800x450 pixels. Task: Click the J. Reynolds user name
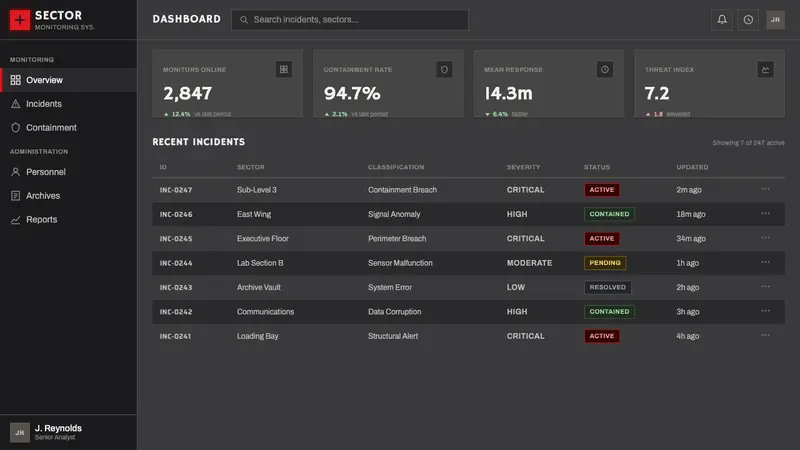58,428
